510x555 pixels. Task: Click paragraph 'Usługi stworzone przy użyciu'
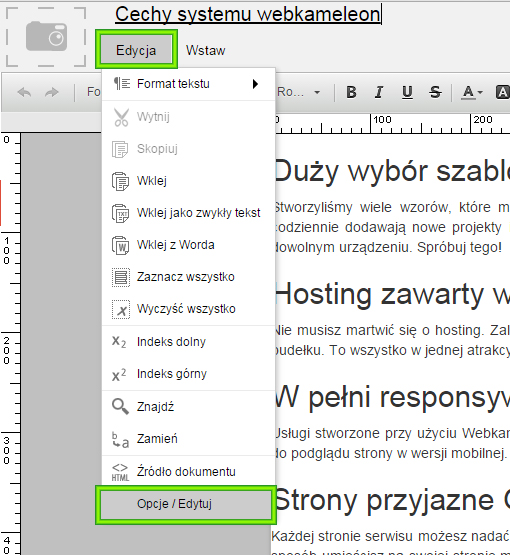[392, 443]
